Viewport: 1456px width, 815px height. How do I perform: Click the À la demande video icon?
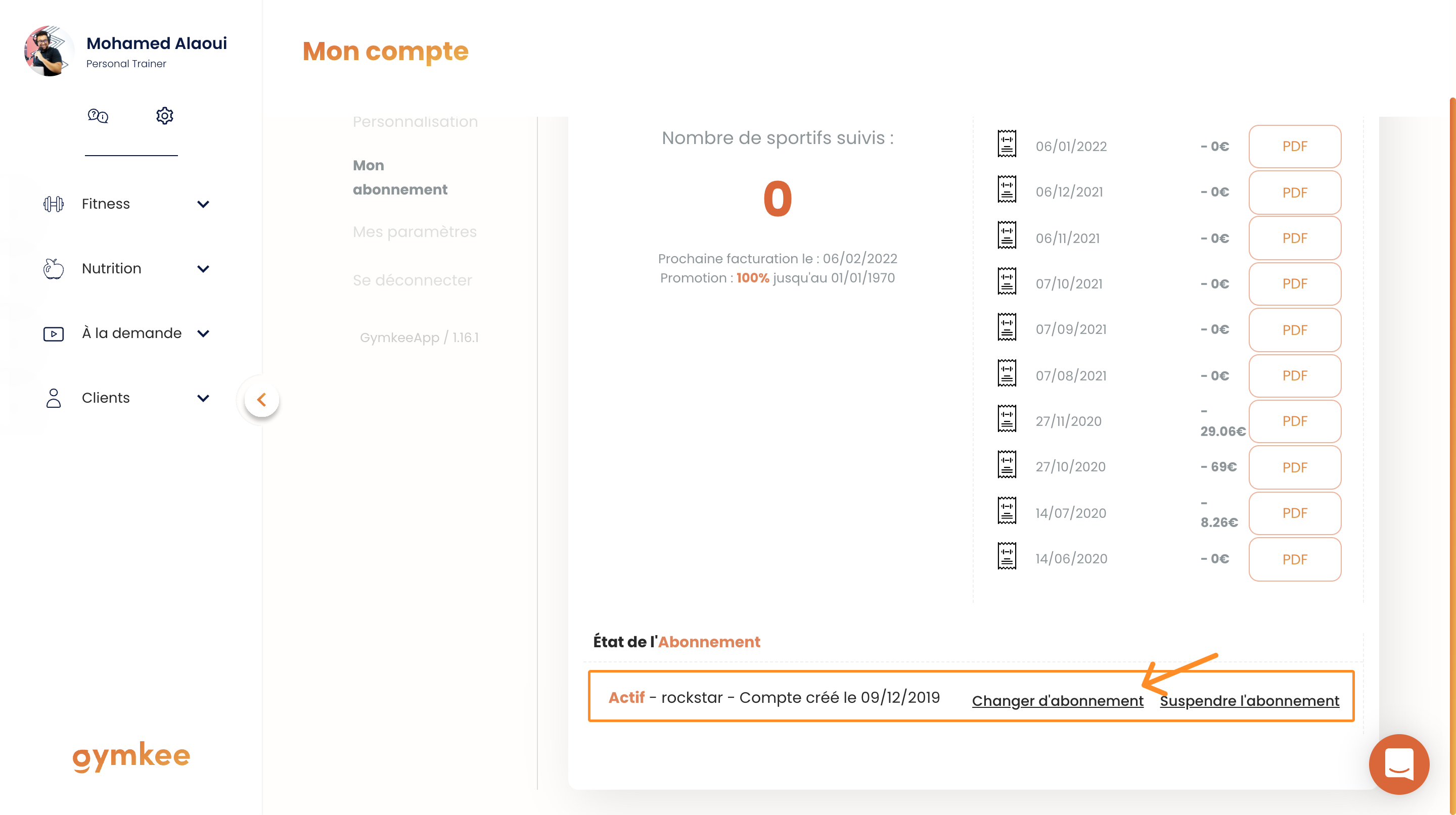click(x=54, y=334)
